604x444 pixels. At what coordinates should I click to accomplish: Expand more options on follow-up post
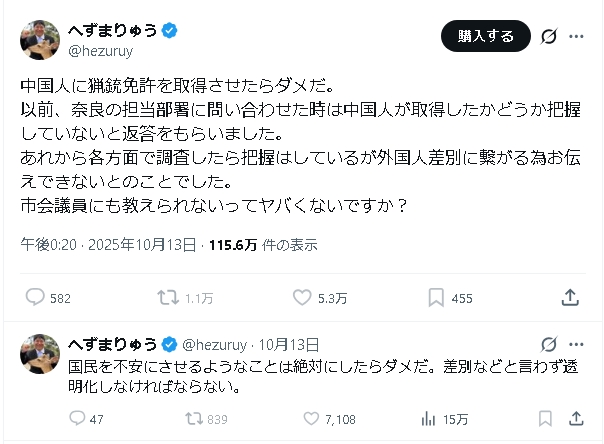pyautogui.click(x=576, y=343)
